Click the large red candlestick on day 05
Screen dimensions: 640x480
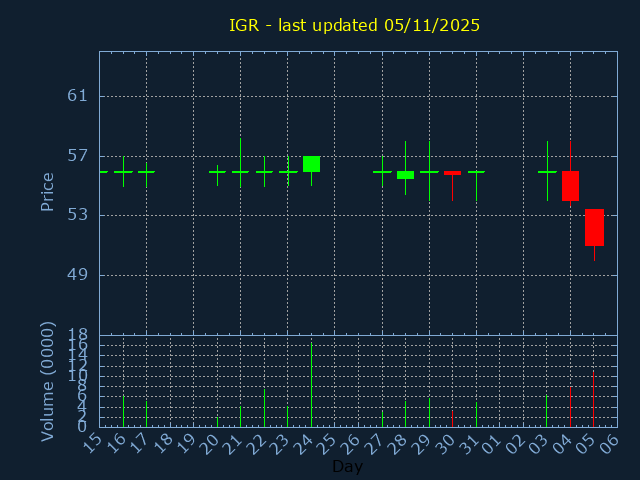pyautogui.click(x=594, y=227)
